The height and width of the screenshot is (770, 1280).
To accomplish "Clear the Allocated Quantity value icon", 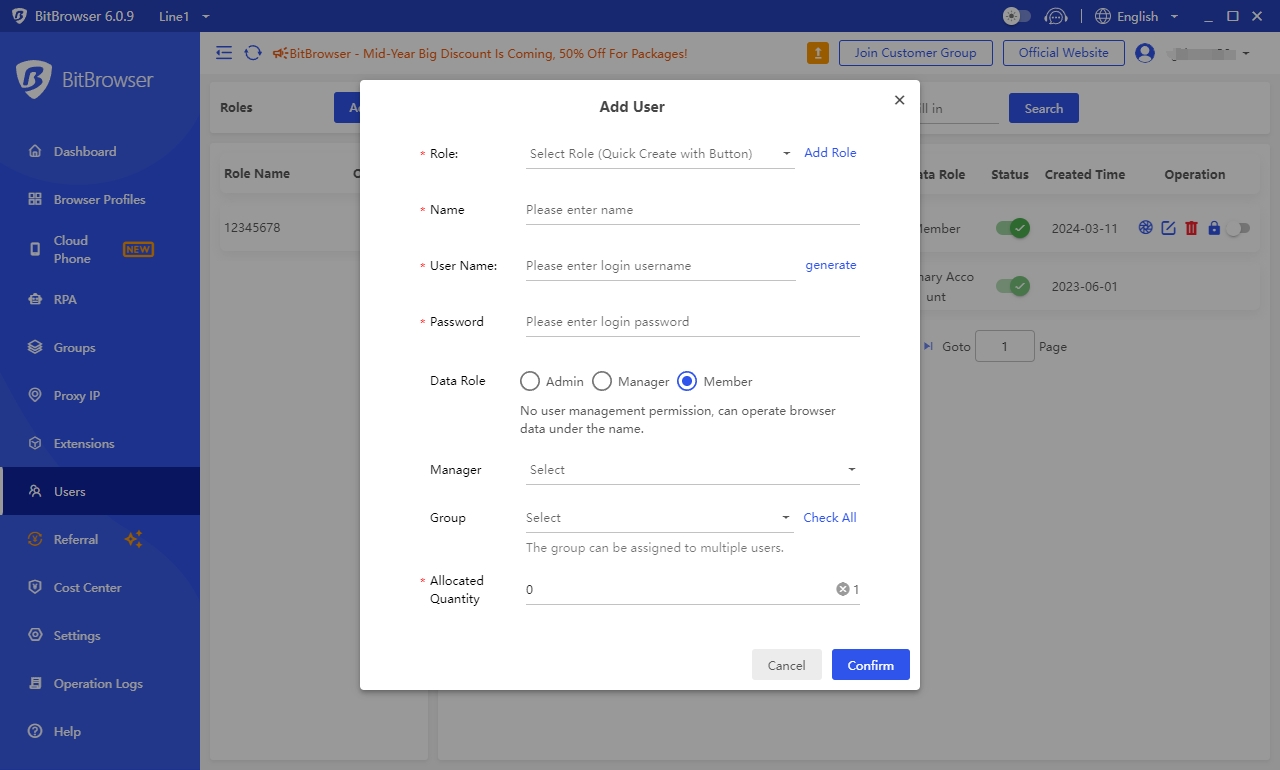I will pos(843,590).
